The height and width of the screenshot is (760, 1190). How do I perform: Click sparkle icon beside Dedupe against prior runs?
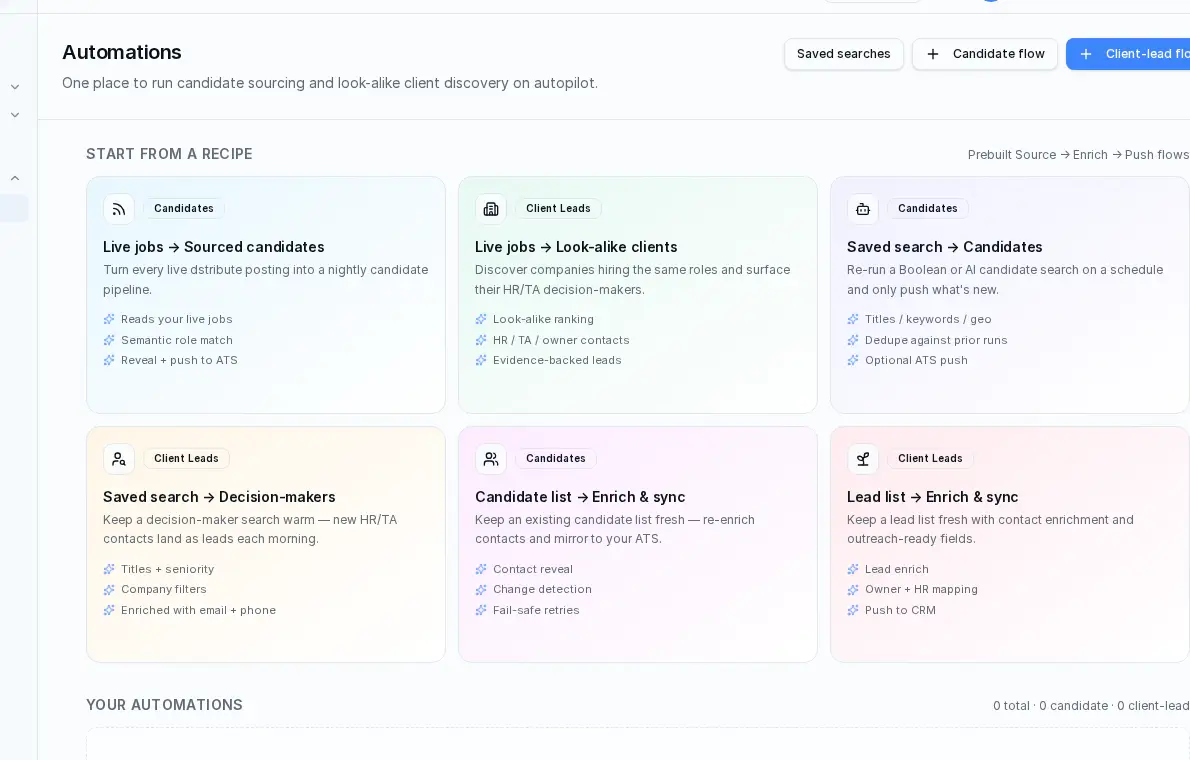click(x=852, y=340)
